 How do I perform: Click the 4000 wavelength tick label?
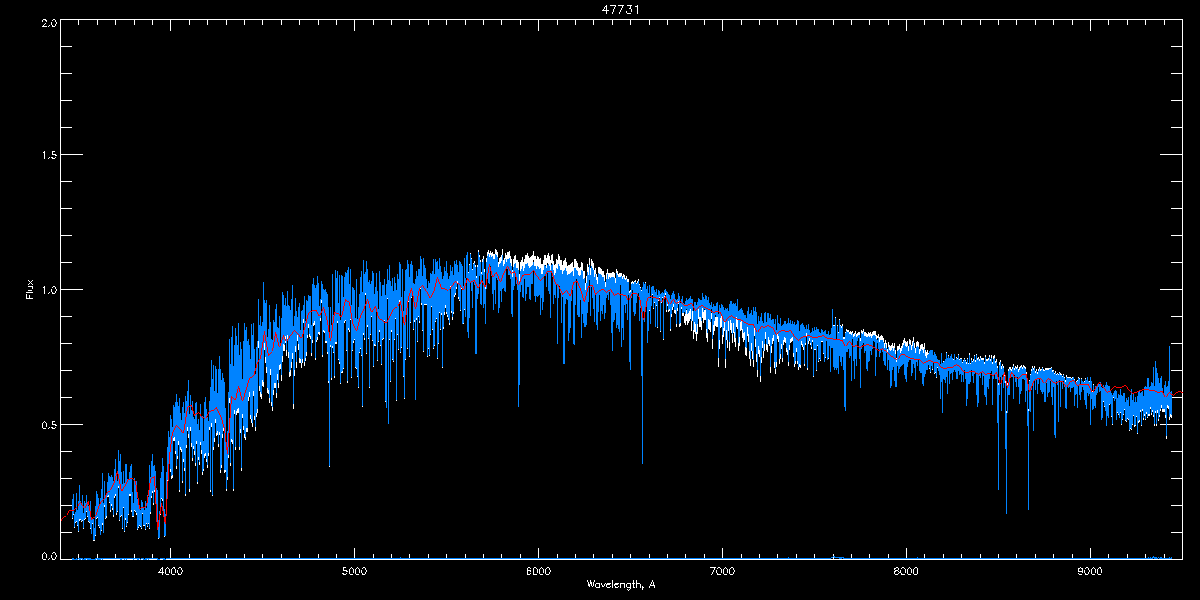pyautogui.click(x=170, y=572)
